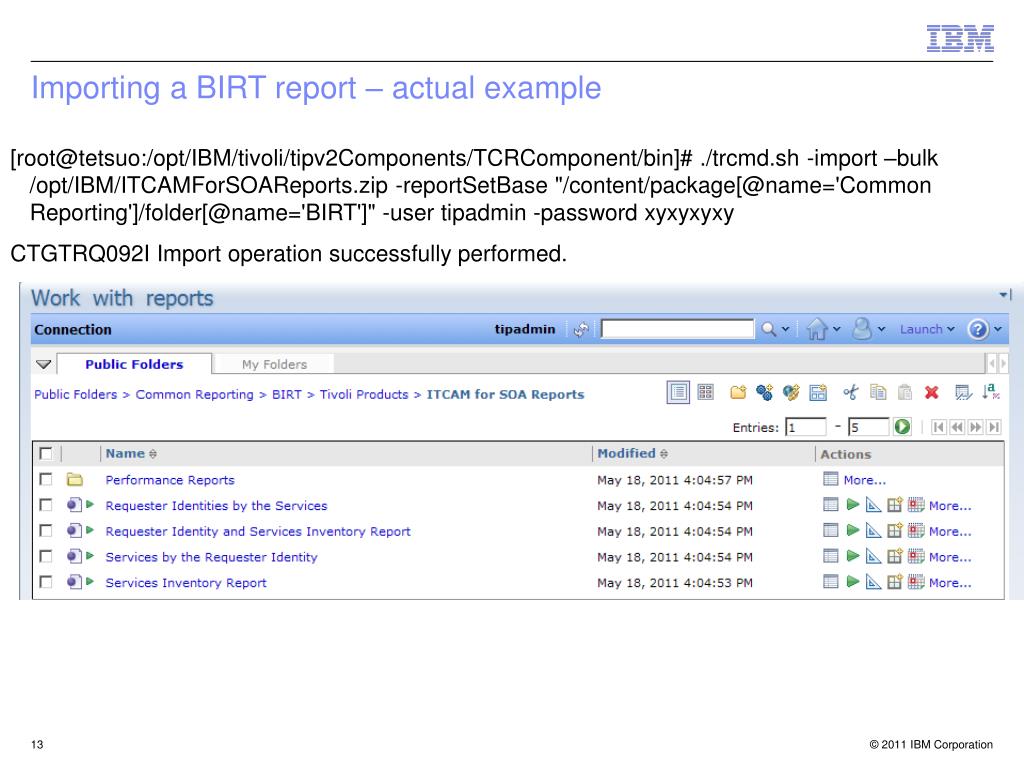Click the Cut scissors icon
This screenshot has width=1024, height=768.
pos(851,392)
